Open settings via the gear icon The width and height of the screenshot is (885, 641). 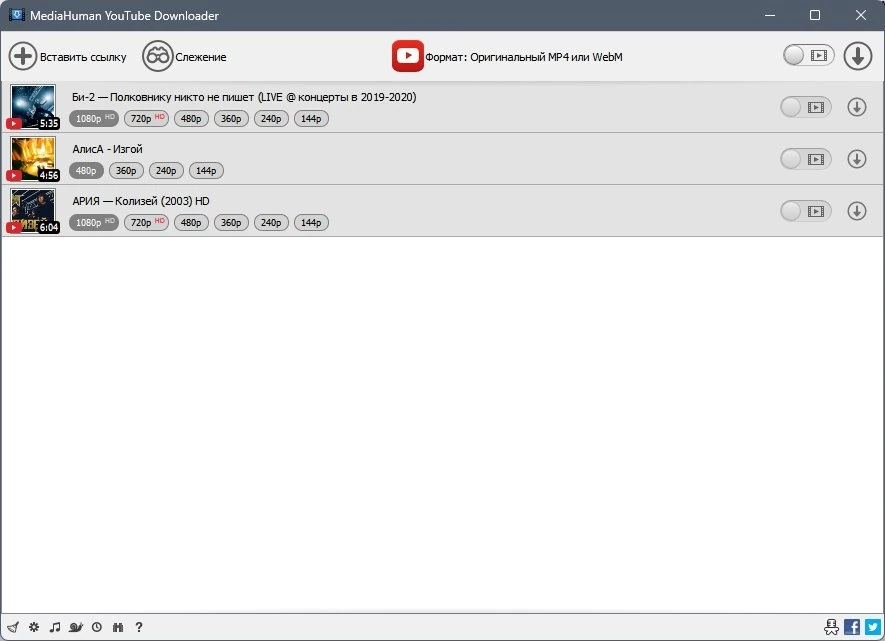click(34, 627)
